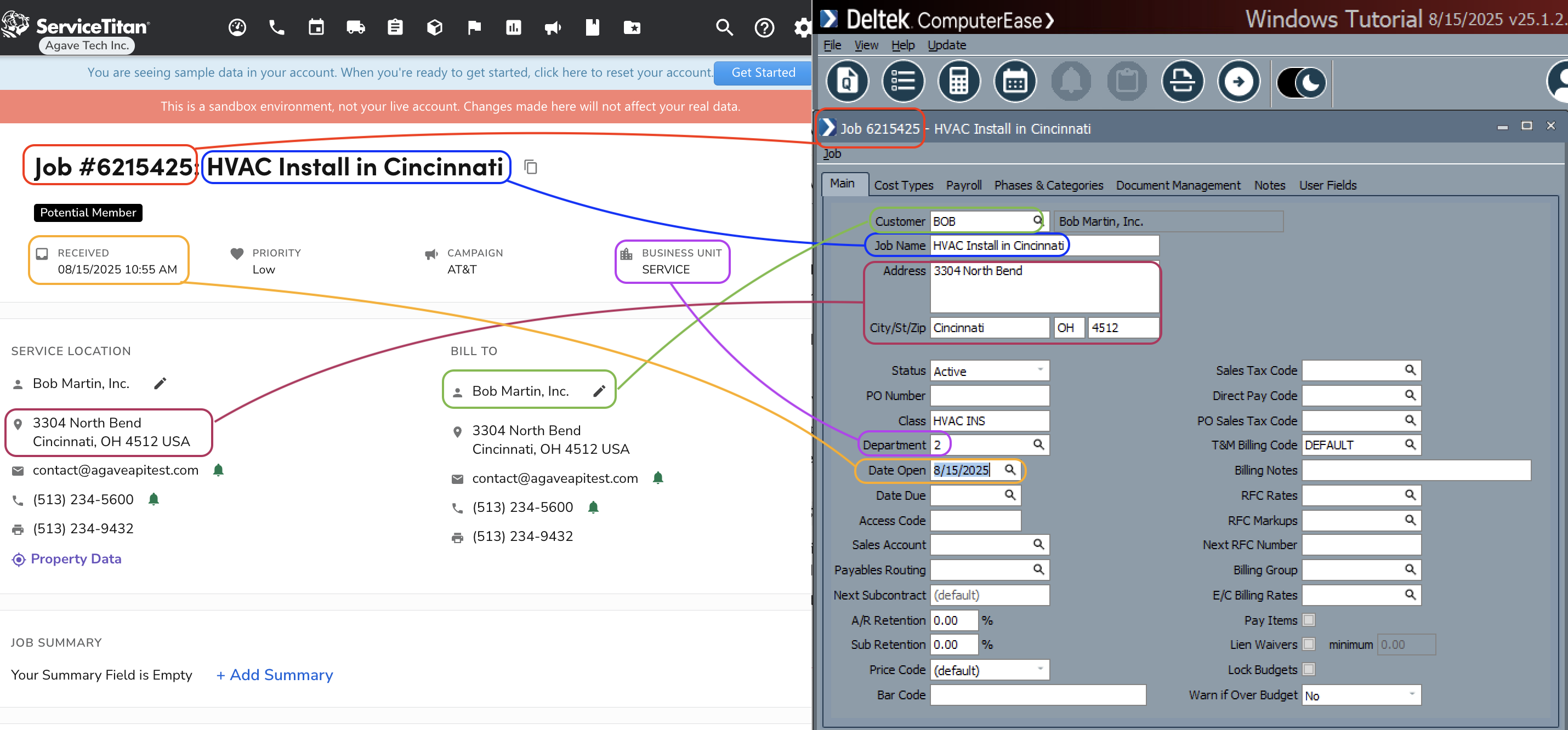The height and width of the screenshot is (730, 1568).
Task: Edit the service location customer with pencil
Action: coord(160,383)
